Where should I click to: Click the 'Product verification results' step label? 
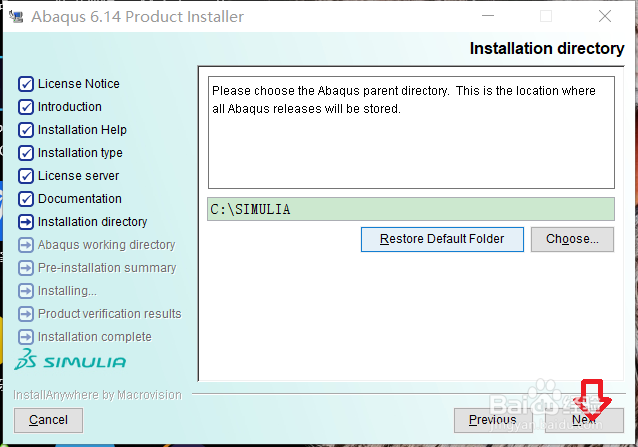point(109,314)
